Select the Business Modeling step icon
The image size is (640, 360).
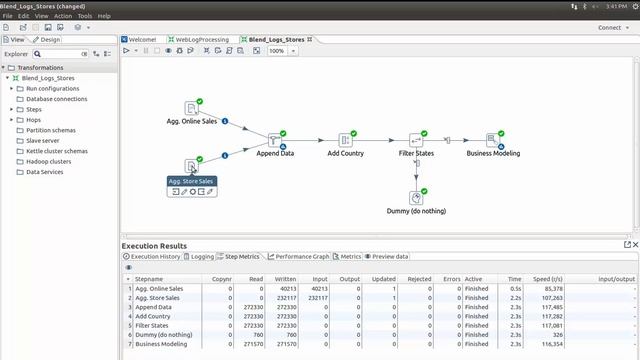(x=493, y=140)
